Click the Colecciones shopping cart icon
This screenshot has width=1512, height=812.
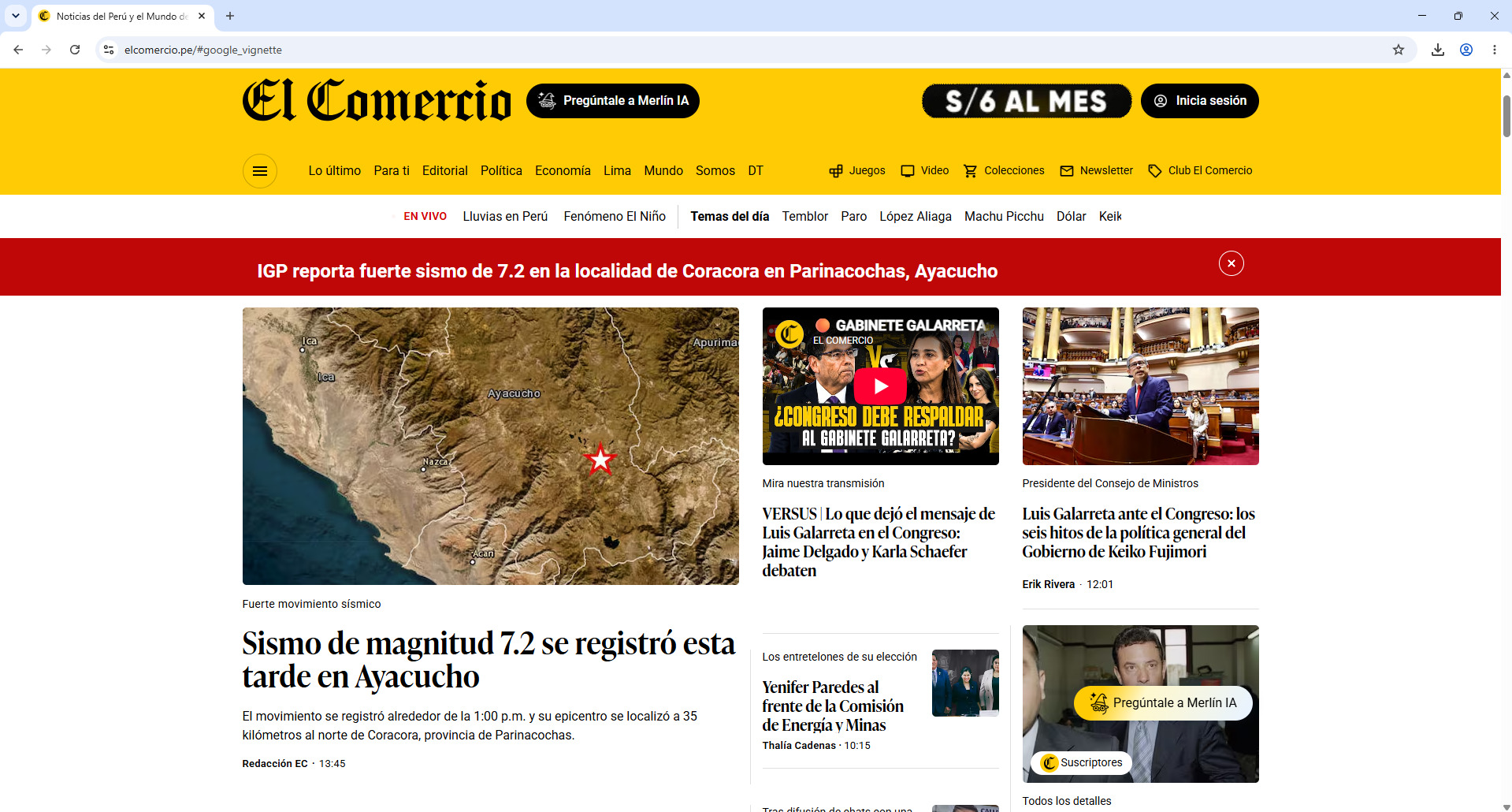pyautogui.click(x=971, y=171)
